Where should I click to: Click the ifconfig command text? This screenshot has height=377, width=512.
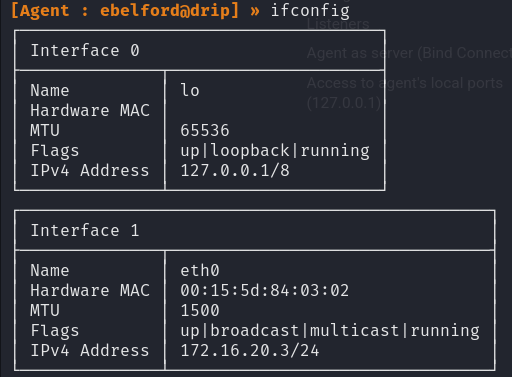(310, 11)
